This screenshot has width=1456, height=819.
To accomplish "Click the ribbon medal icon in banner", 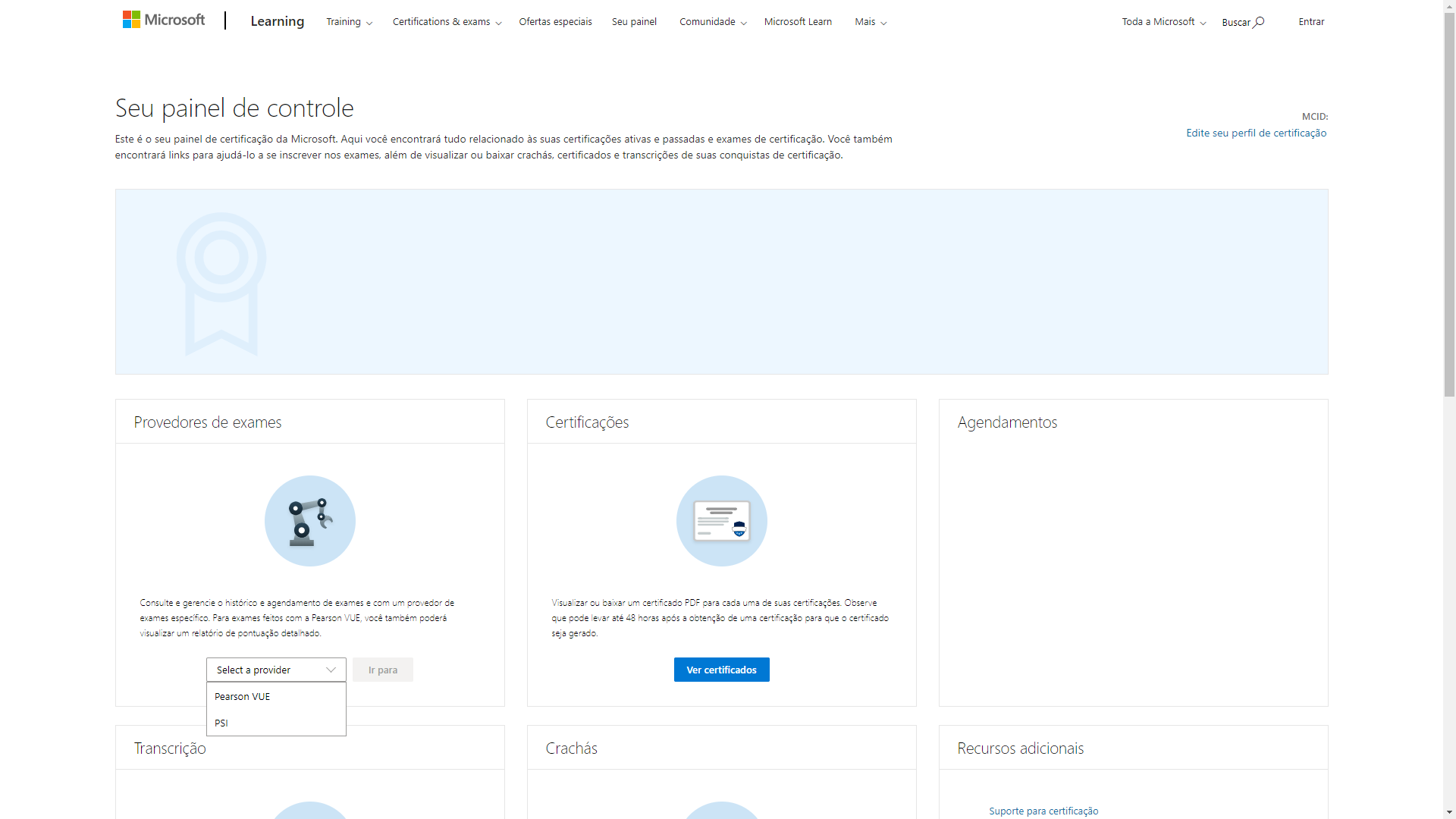I will tap(221, 284).
